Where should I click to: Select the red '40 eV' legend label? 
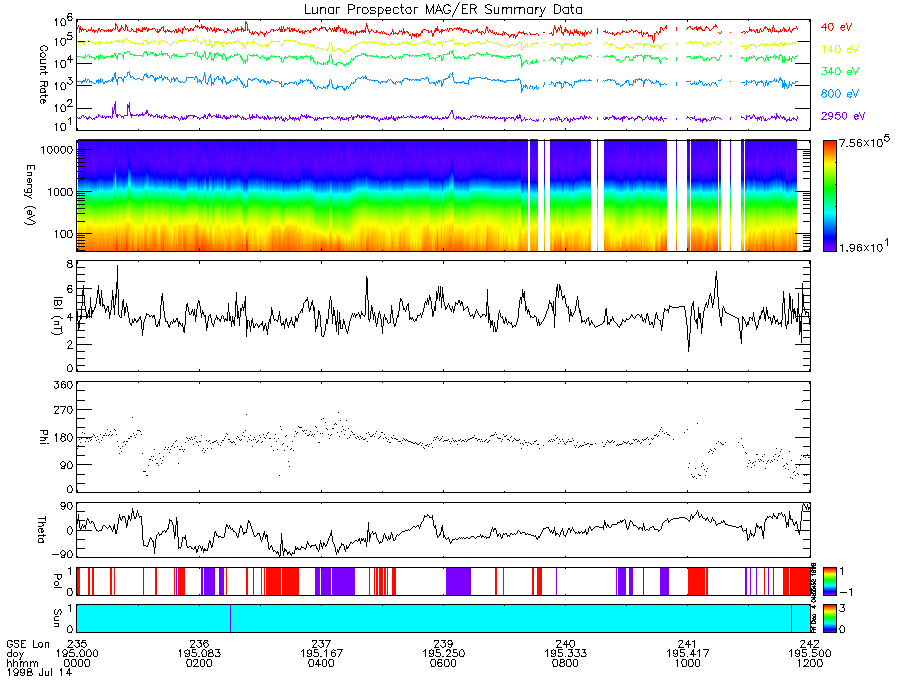pos(836,28)
